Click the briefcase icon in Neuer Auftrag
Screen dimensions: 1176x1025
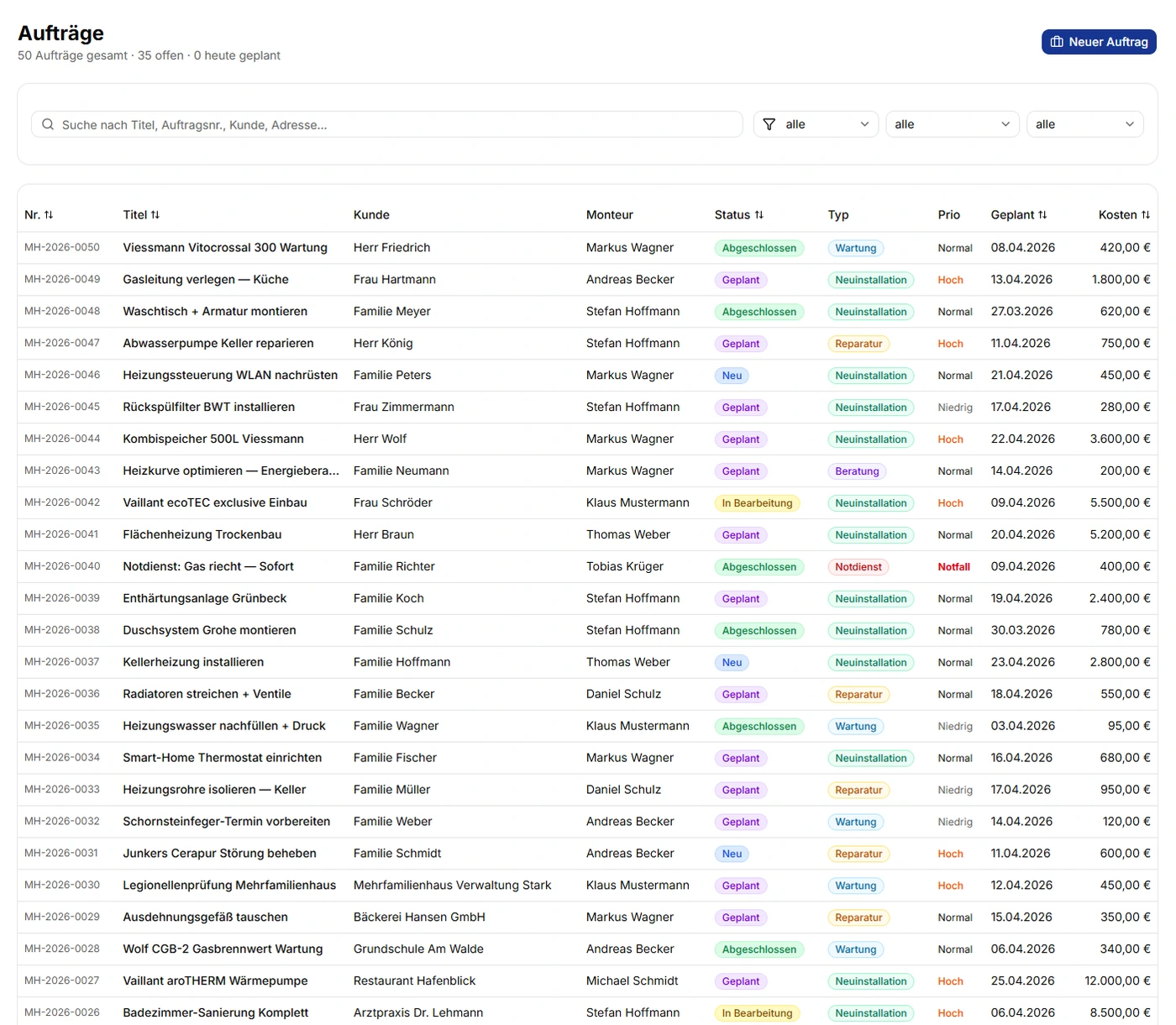(x=1057, y=42)
